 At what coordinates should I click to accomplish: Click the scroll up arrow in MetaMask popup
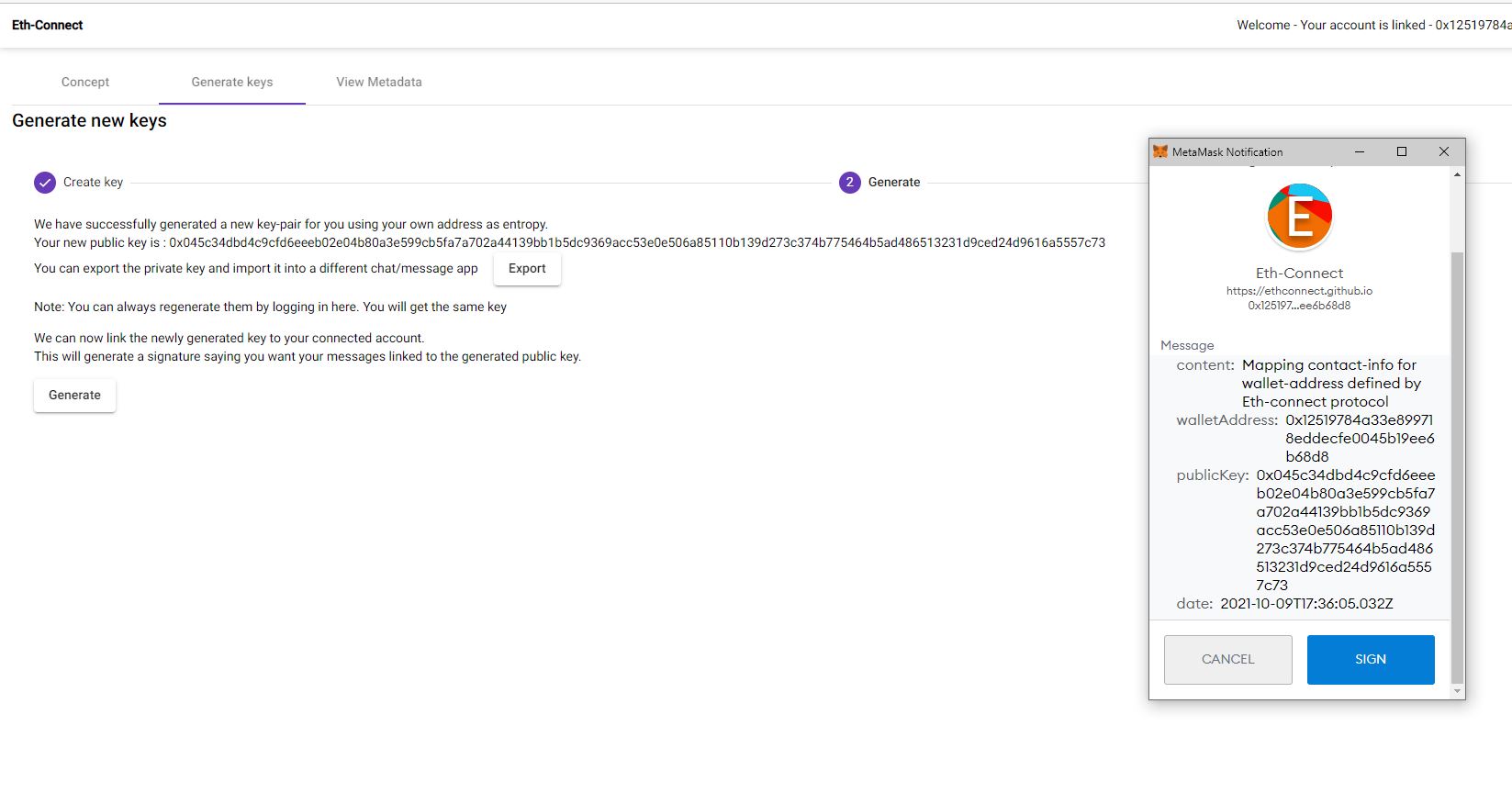tap(1457, 174)
